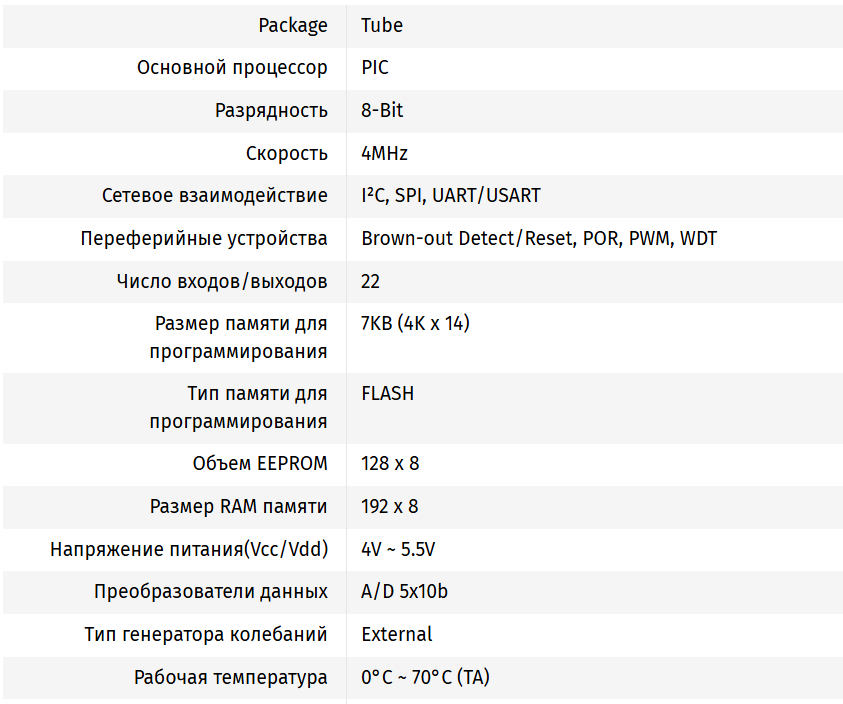The width and height of the screenshot is (843, 704).
Task: Select the "FLASH" memory type value
Action: coord(387,393)
